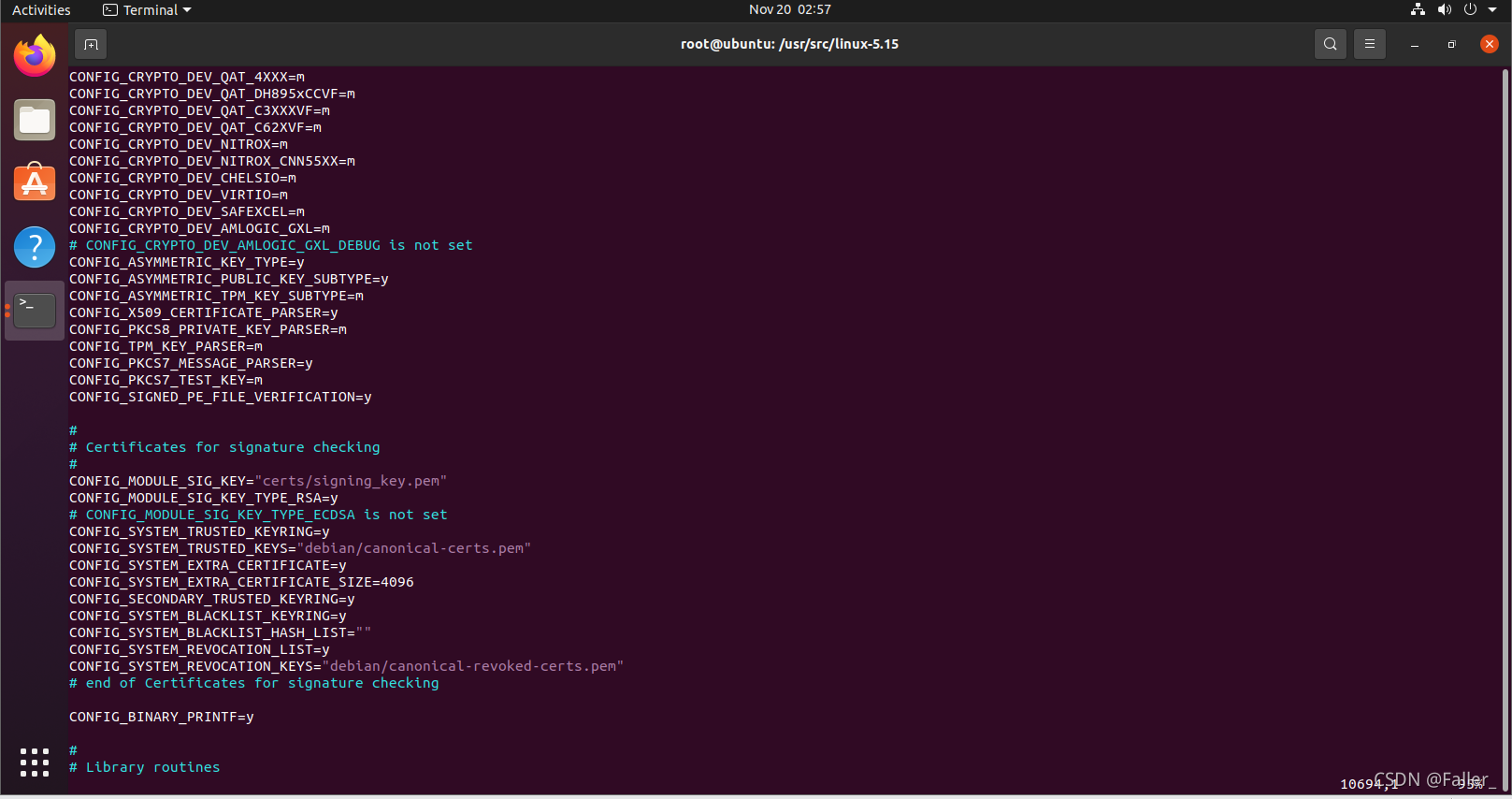Click the comment CONFIG_MODULE_SIG_KEY_TYPE_ECDSA is not set
The width and height of the screenshot is (1512, 799).
coord(258,515)
